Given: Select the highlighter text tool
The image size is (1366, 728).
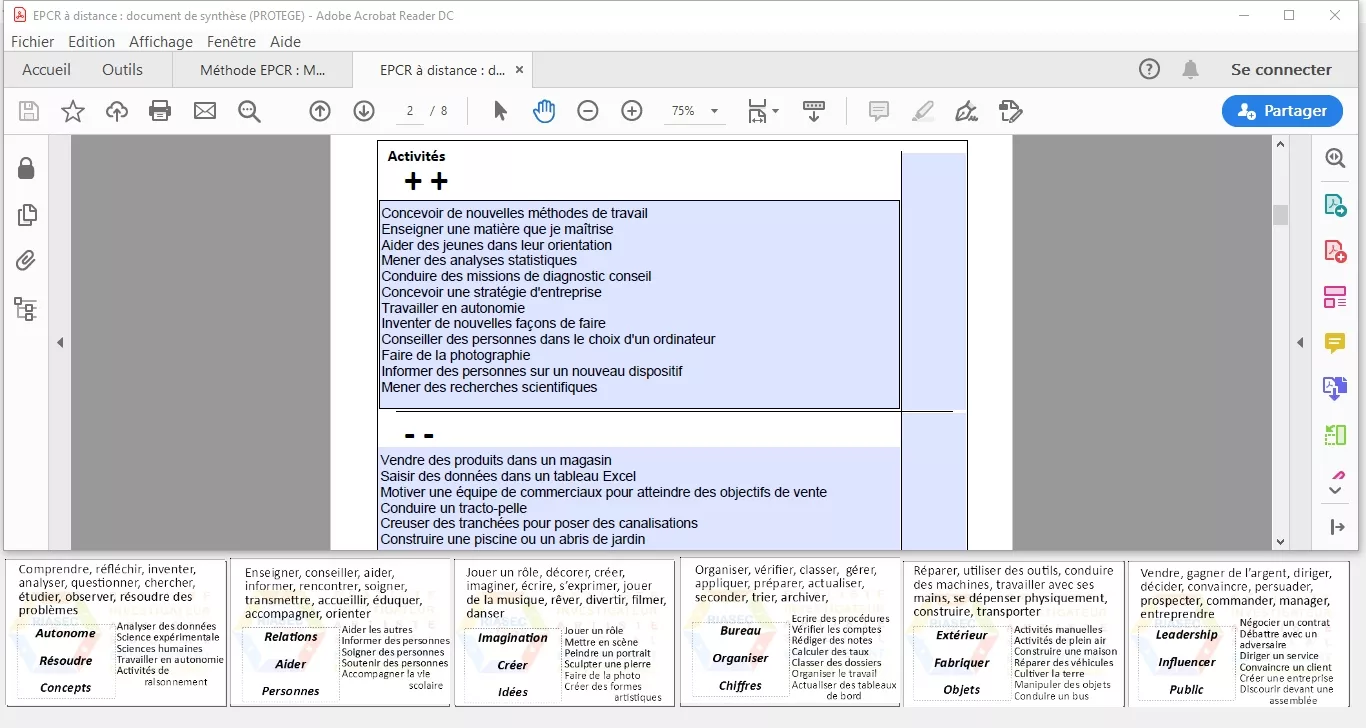Looking at the screenshot, I should tap(923, 111).
